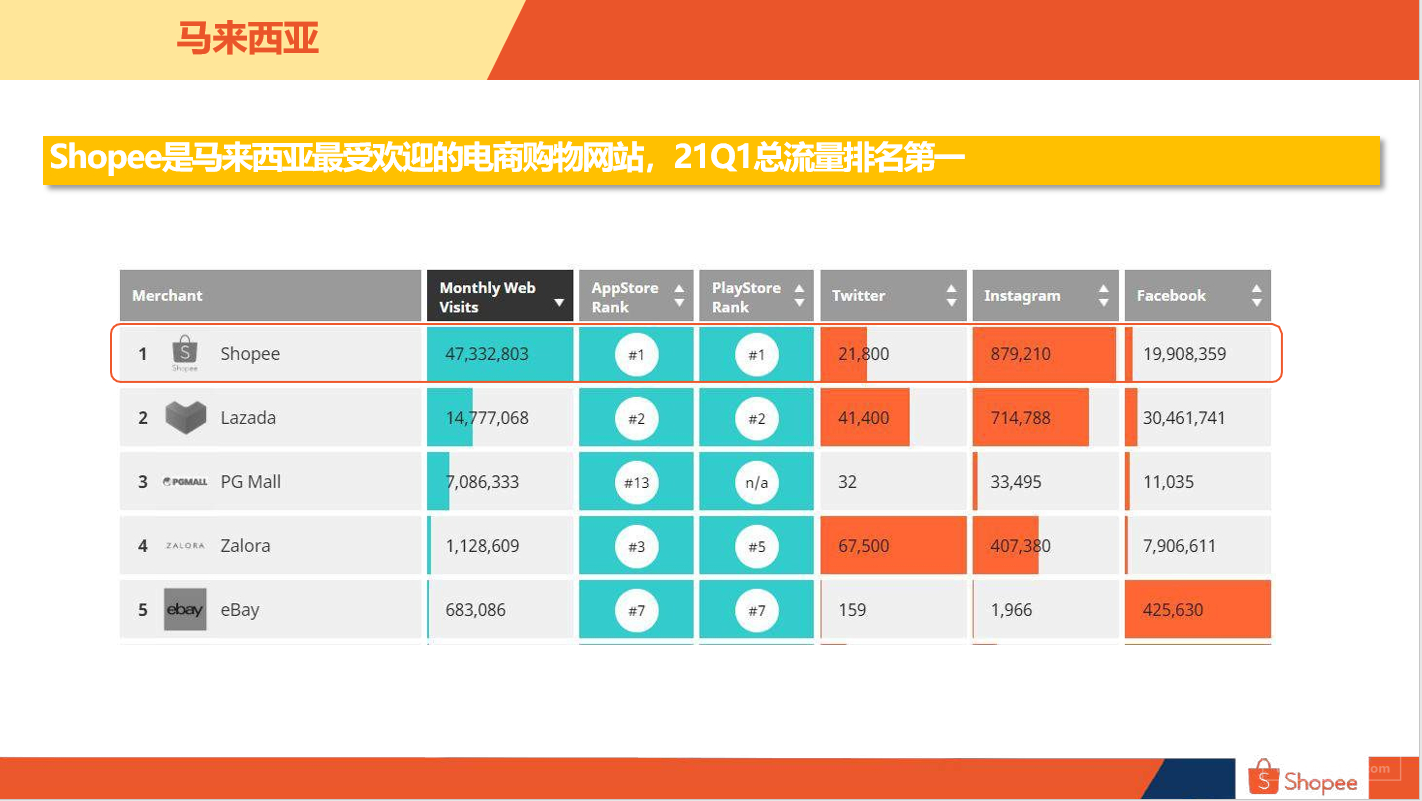The height and width of the screenshot is (801, 1422).
Task: Click Lazada Twitter value 41,400
Action: pyautogui.click(x=863, y=418)
